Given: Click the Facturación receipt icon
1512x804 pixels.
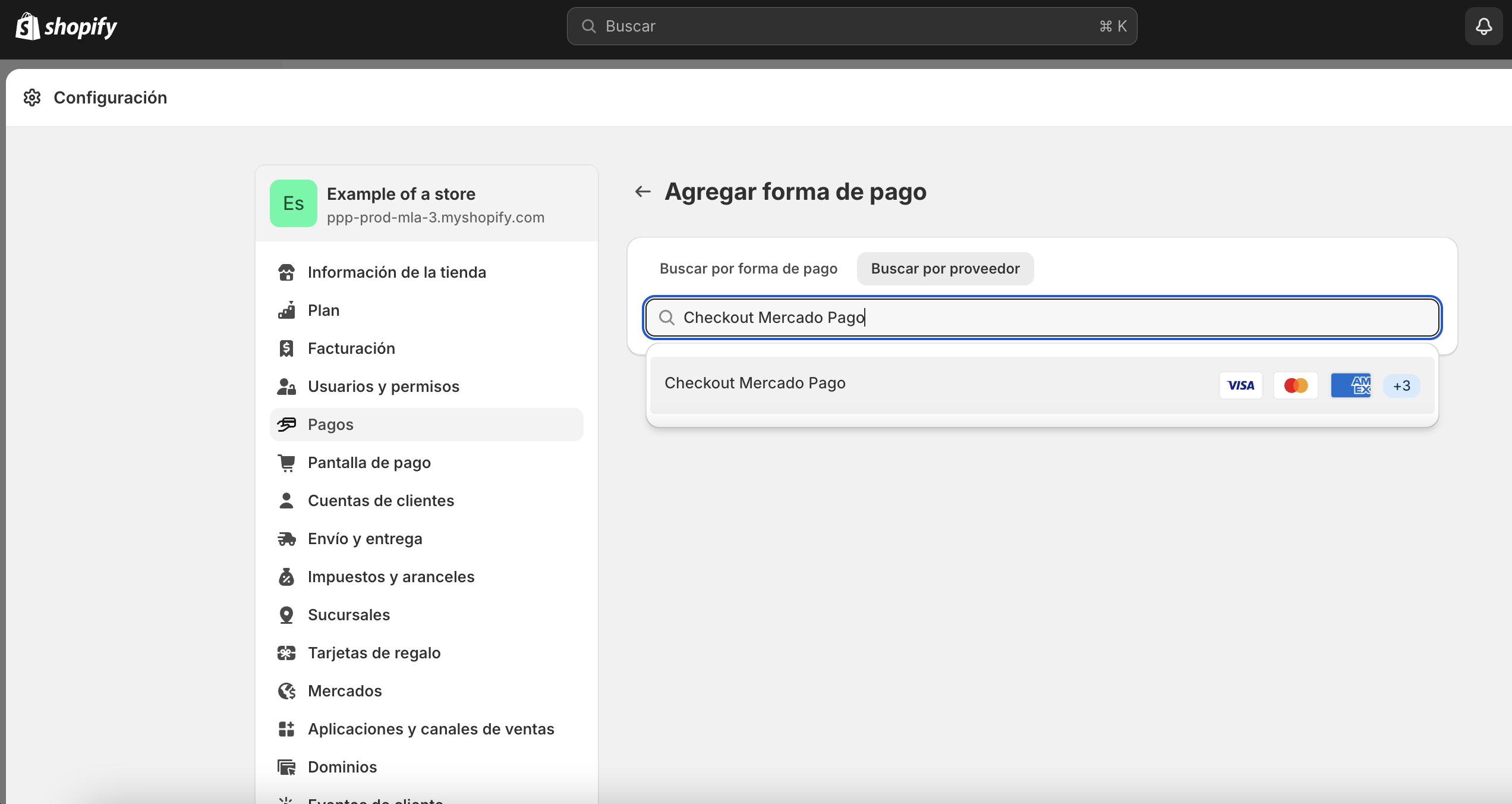Looking at the screenshot, I should click(286, 348).
